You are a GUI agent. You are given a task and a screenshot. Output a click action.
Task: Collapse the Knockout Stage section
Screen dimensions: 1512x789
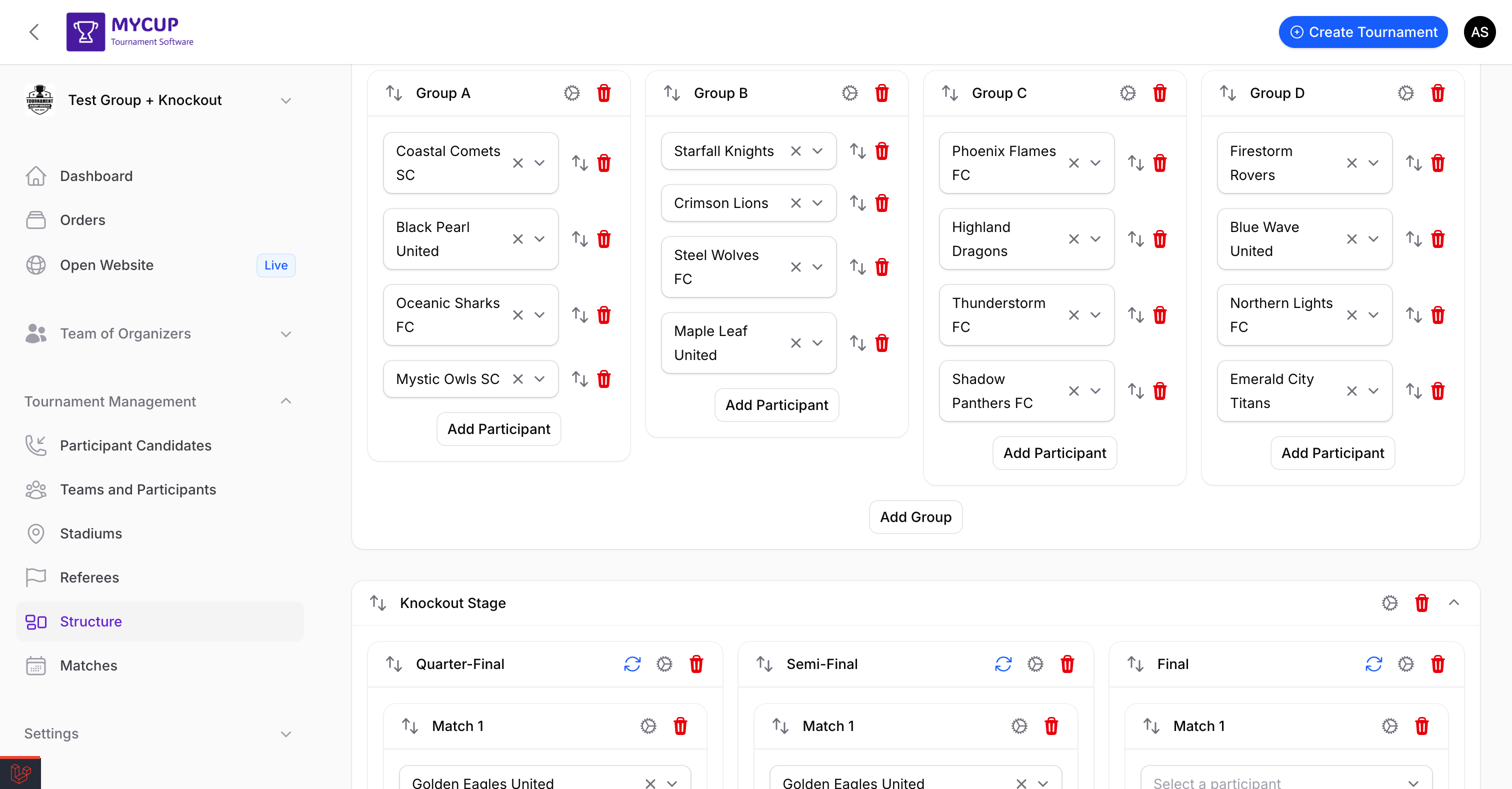[x=1454, y=603]
